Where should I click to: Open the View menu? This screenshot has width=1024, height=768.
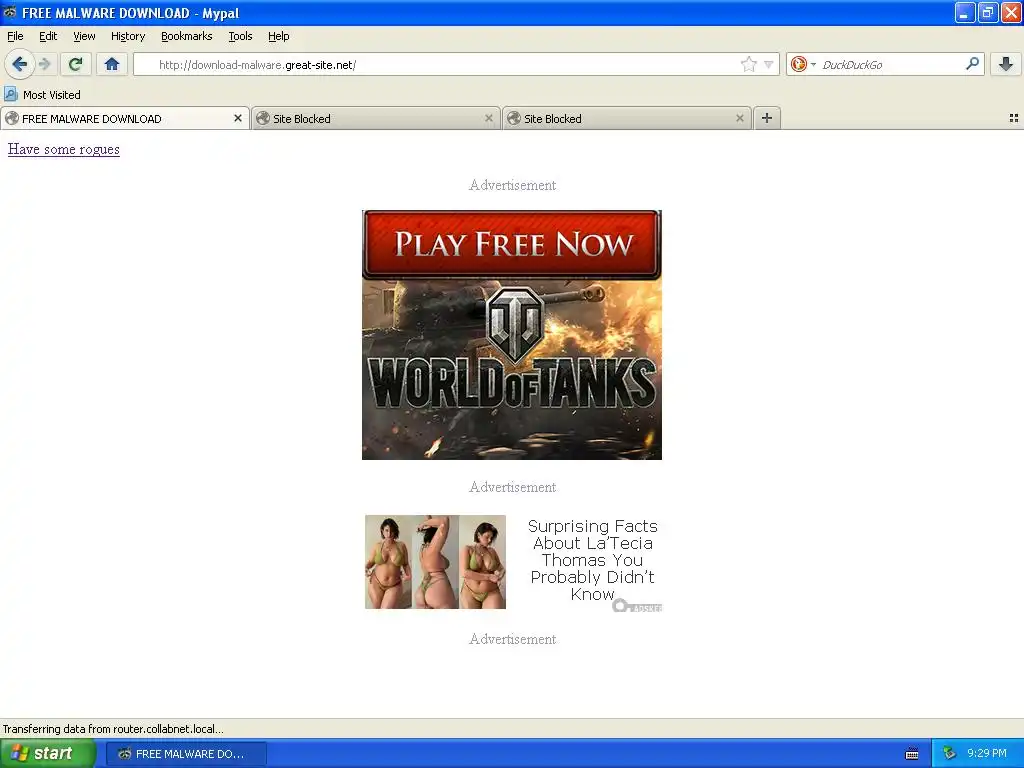(84, 36)
